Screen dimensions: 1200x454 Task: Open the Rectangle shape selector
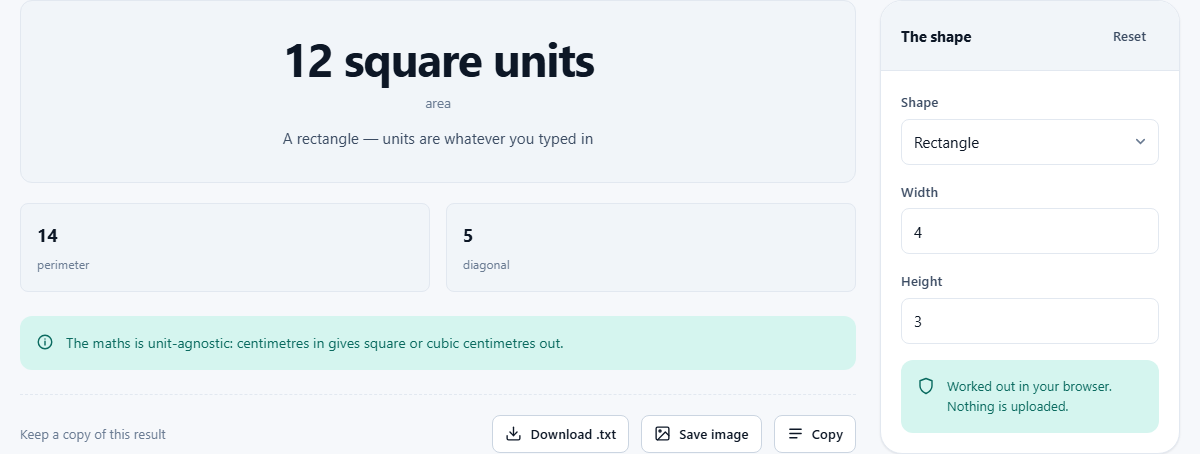click(x=1029, y=142)
